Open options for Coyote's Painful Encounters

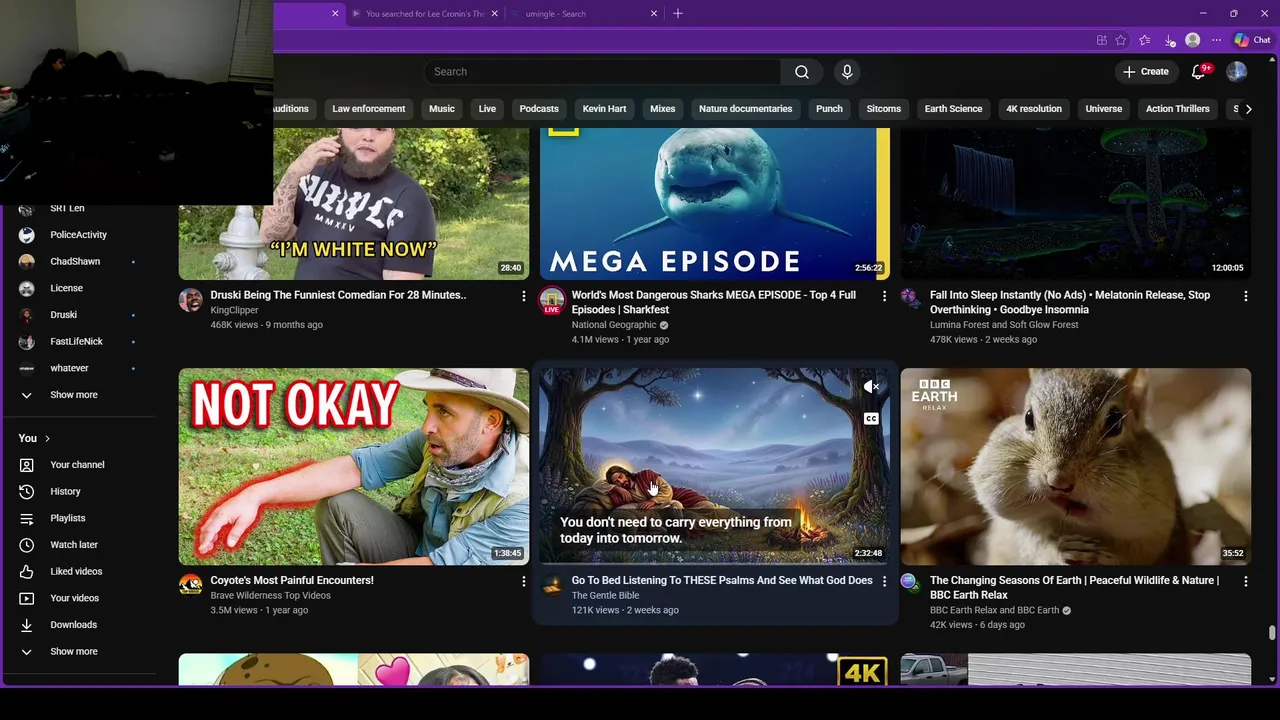coord(523,581)
